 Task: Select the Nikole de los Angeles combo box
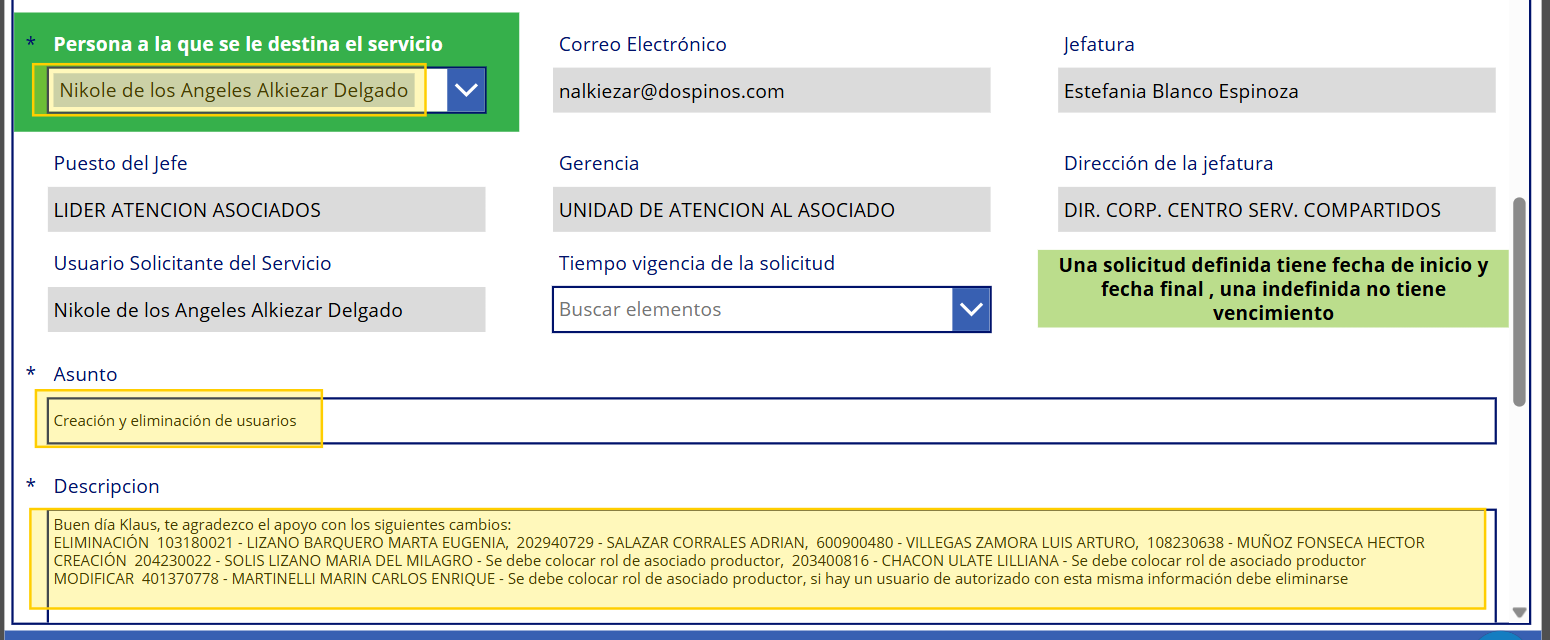(x=234, y=90)
